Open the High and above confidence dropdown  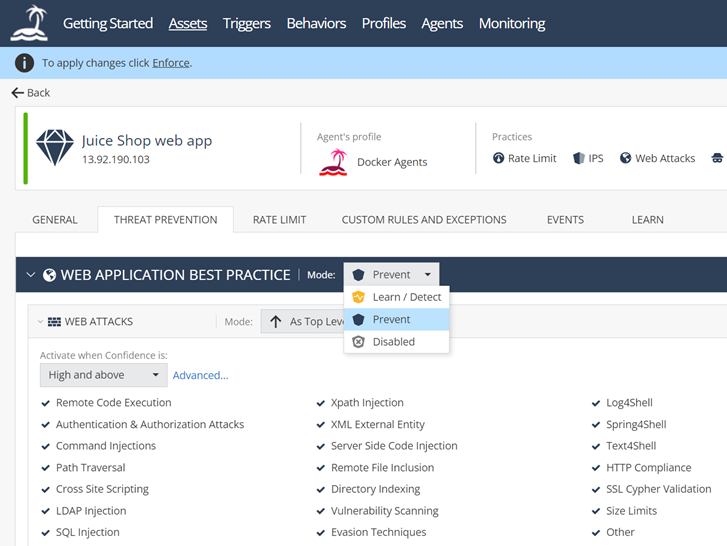coord(104,375)
